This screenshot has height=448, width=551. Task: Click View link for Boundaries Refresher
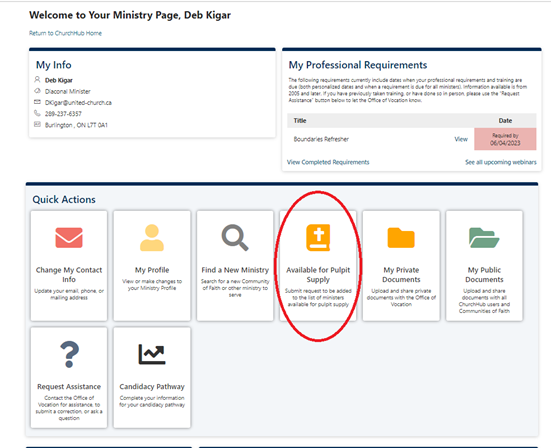pyautogui.click(x=461, y=139)
